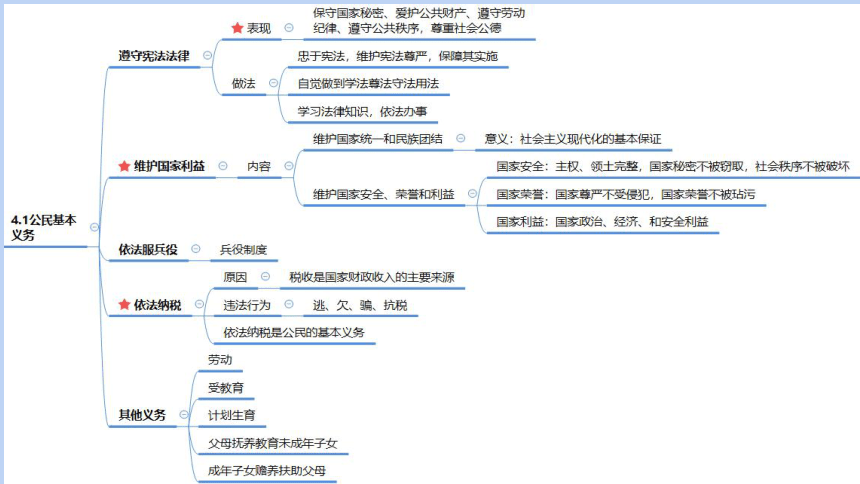Select node 学习法律知识,依法办事
Viewport: 860px width, 484px height.
[x=362, y=111]
